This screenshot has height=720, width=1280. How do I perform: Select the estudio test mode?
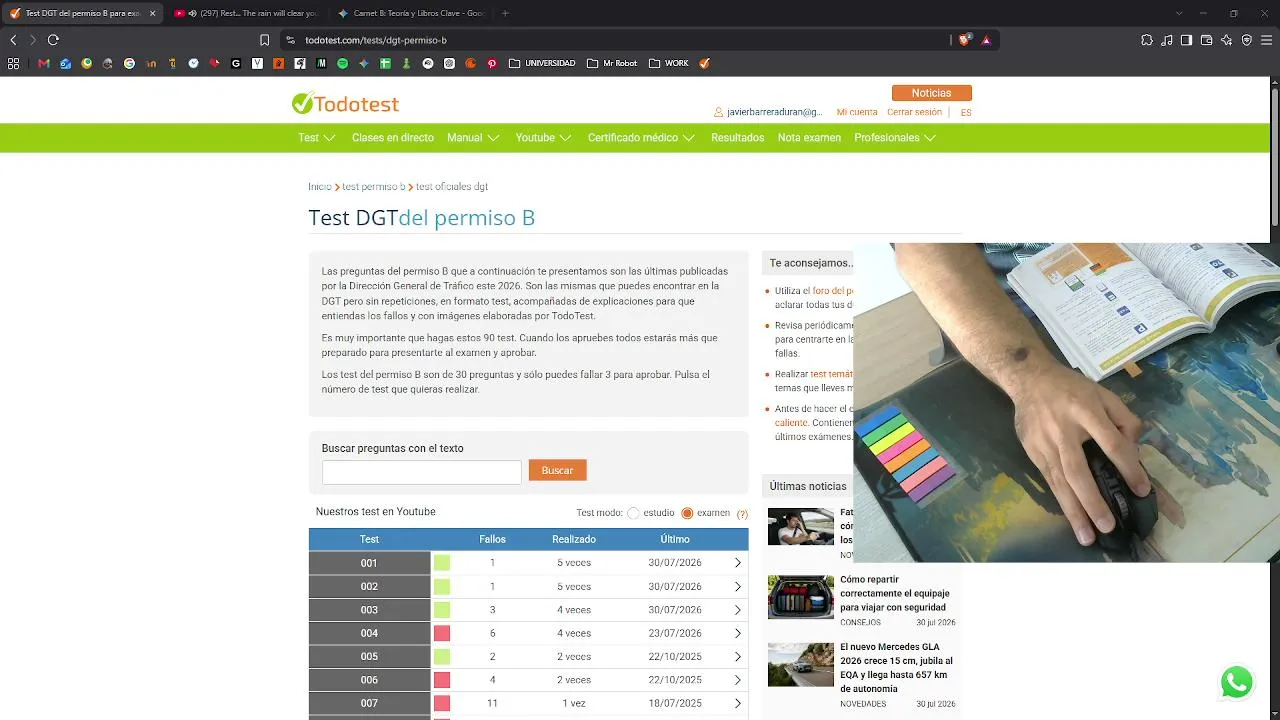click(633, 513)
